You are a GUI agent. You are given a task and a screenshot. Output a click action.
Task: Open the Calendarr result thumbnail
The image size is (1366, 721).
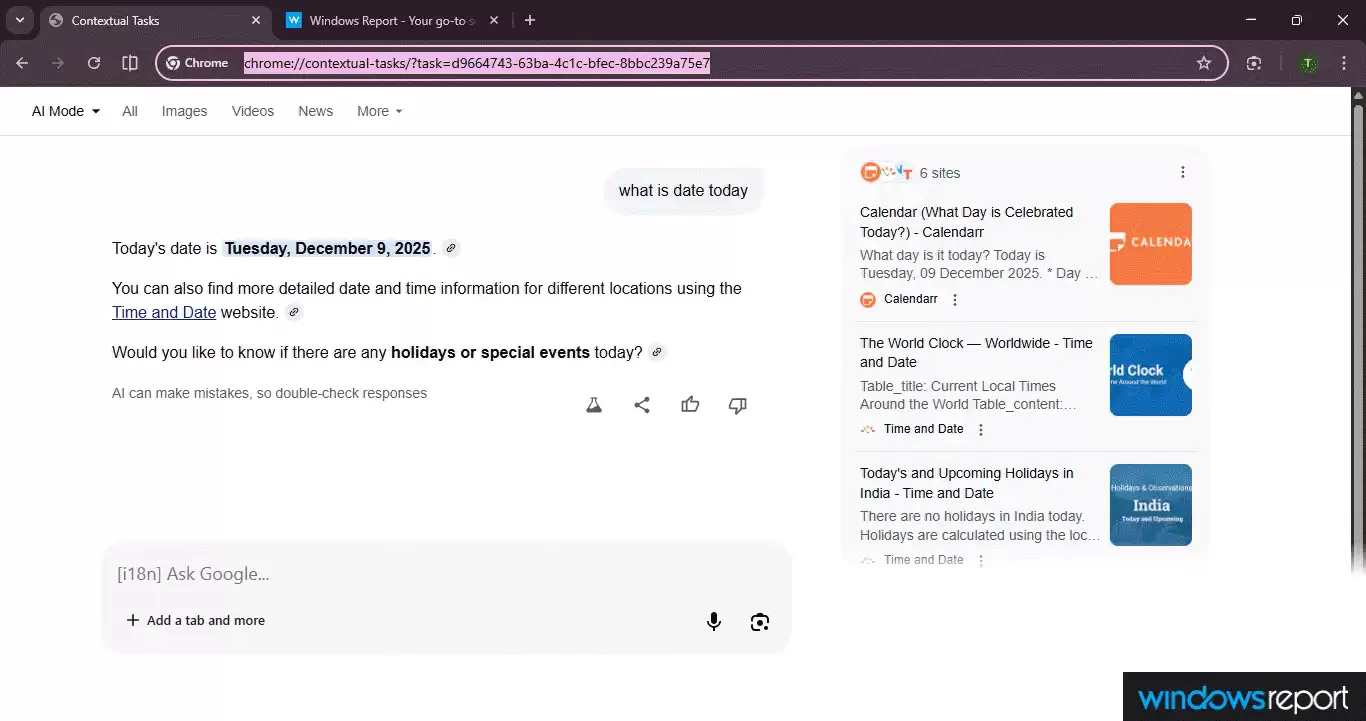(1150, 243)
